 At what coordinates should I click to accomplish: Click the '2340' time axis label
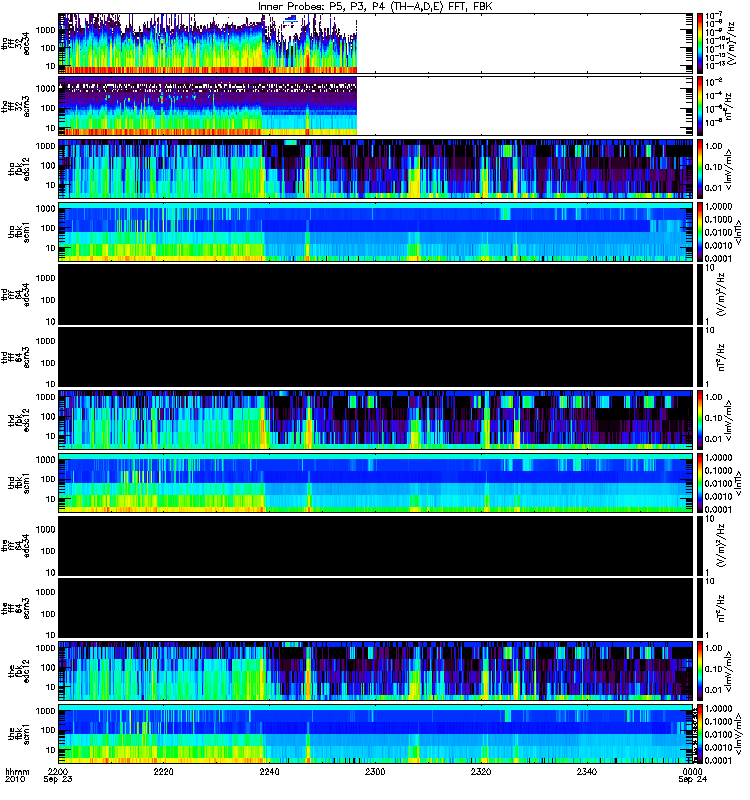(x=587, y=772)
